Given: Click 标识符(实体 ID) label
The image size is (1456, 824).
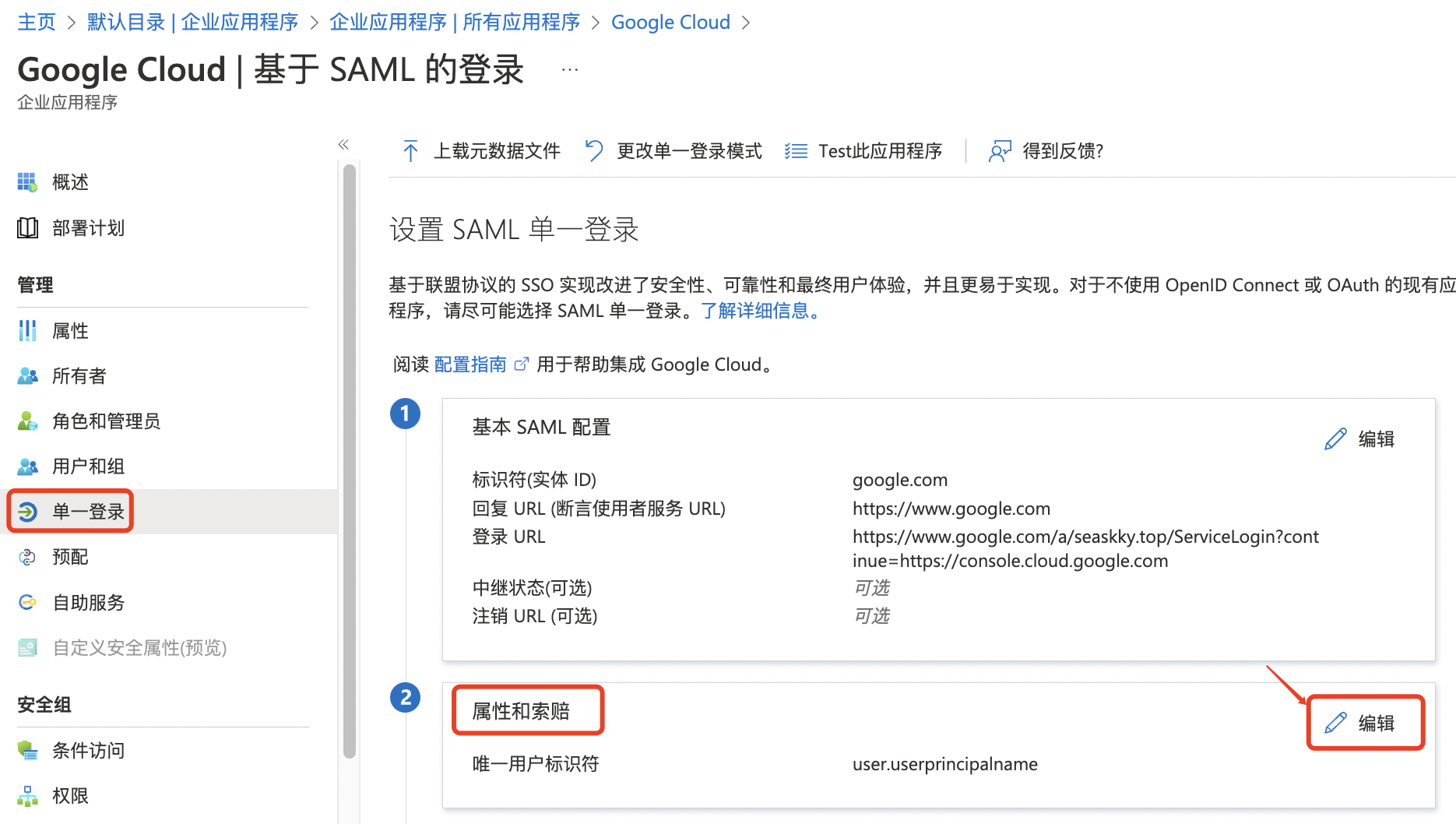Looking at the screenshot, I should [534, 480].
